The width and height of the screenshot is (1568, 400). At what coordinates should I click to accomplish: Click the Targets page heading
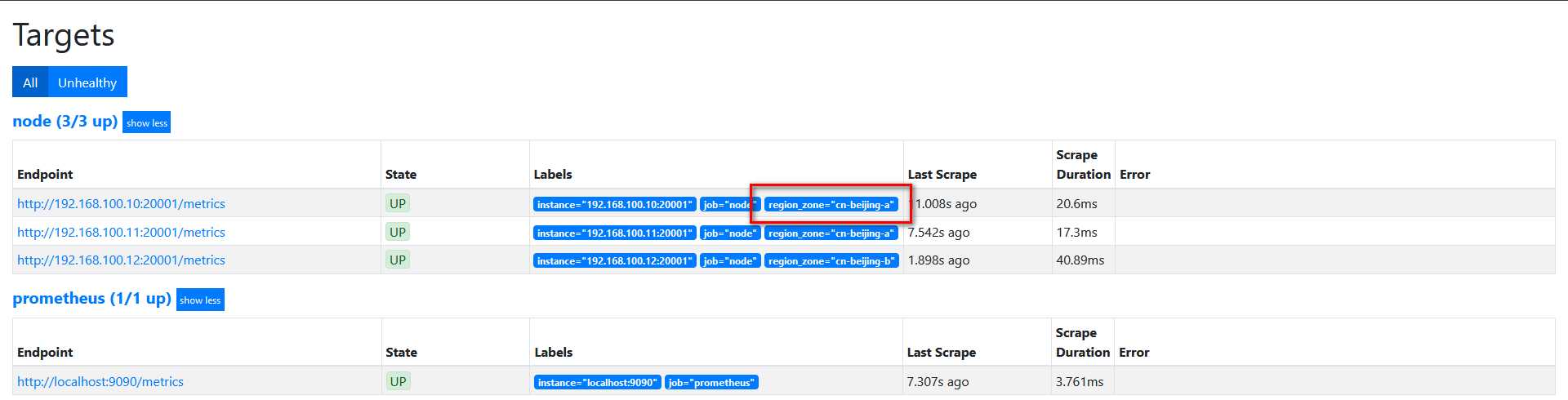coord(64,35)
